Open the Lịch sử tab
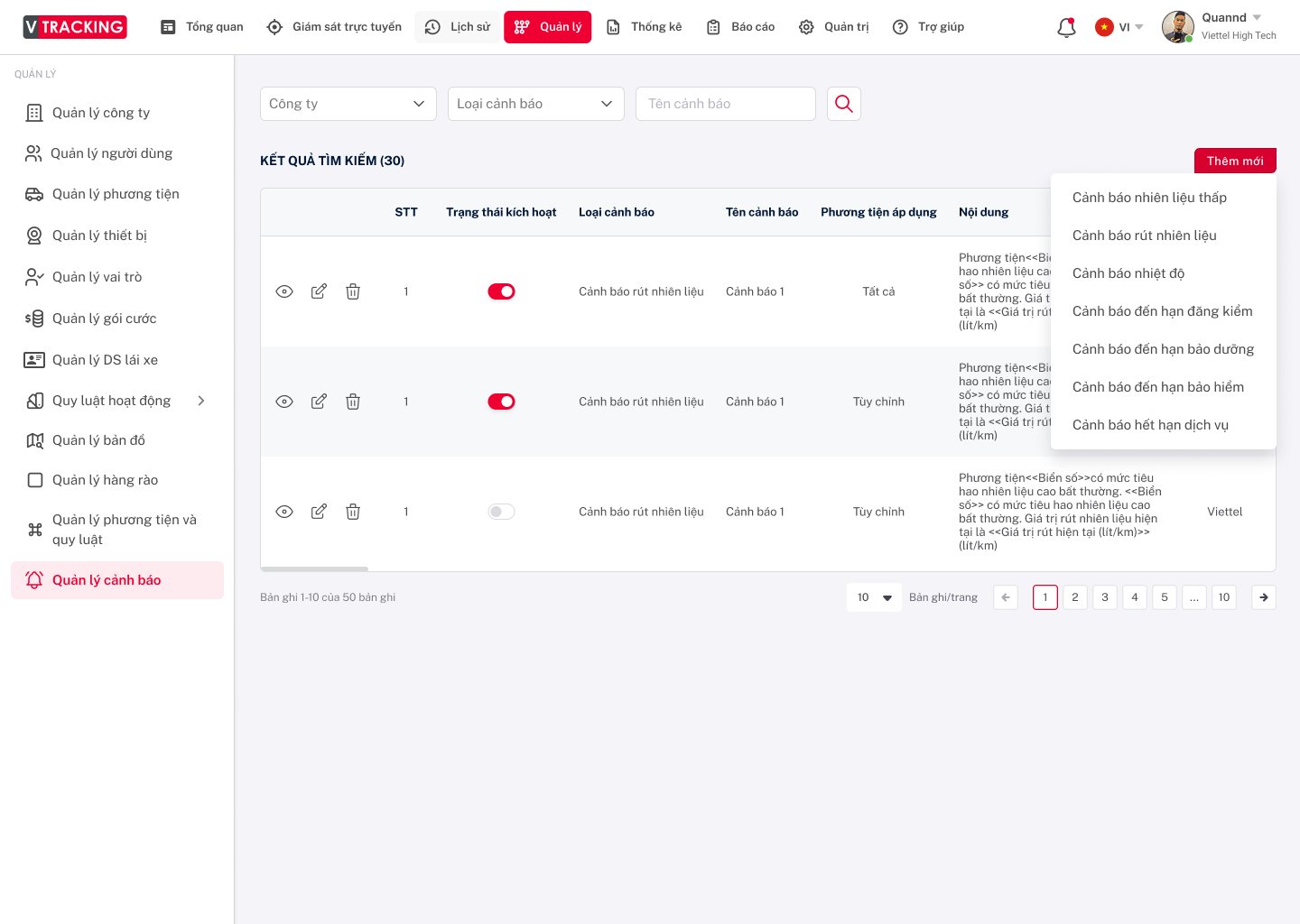This screenshot has width=1300, height=924. click(x=459, y=27)
